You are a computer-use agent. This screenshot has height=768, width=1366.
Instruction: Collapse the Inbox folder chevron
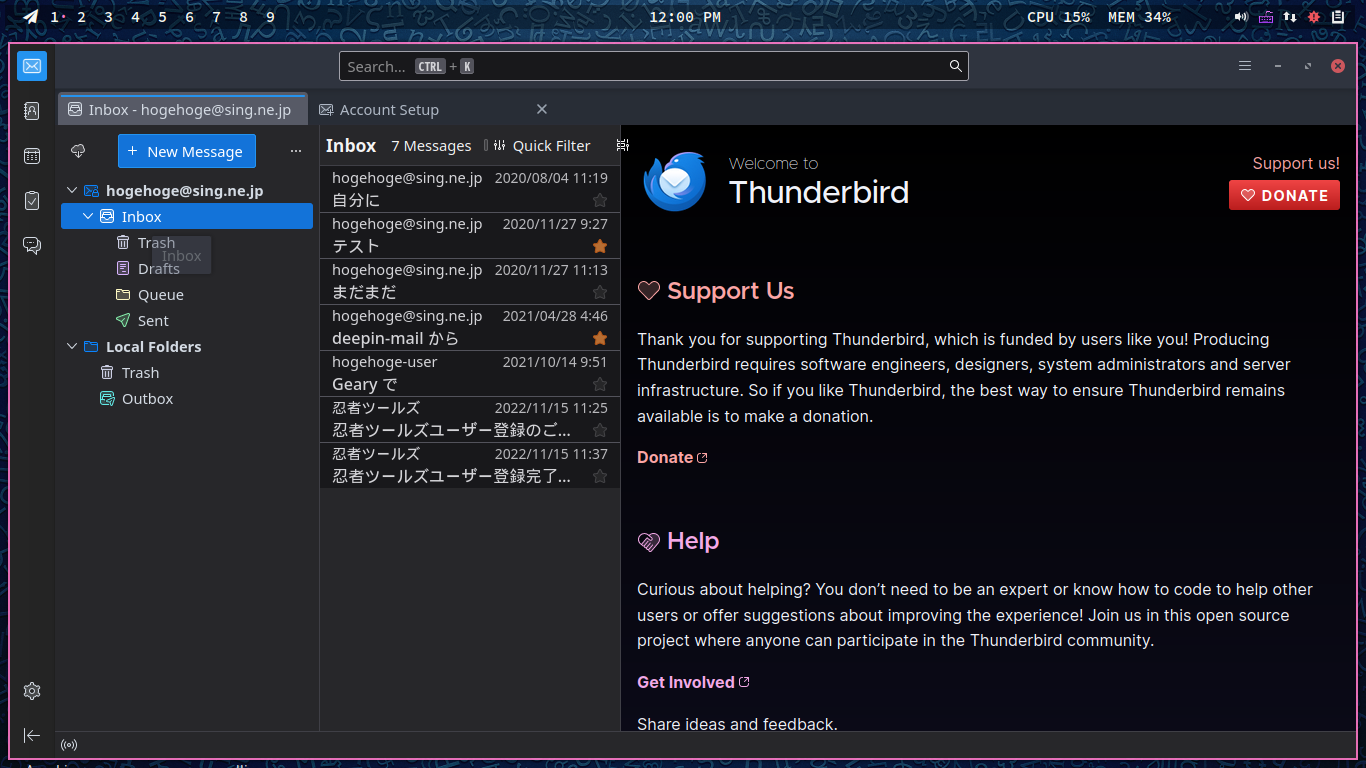pyautogui.click(x=88, y=216)
